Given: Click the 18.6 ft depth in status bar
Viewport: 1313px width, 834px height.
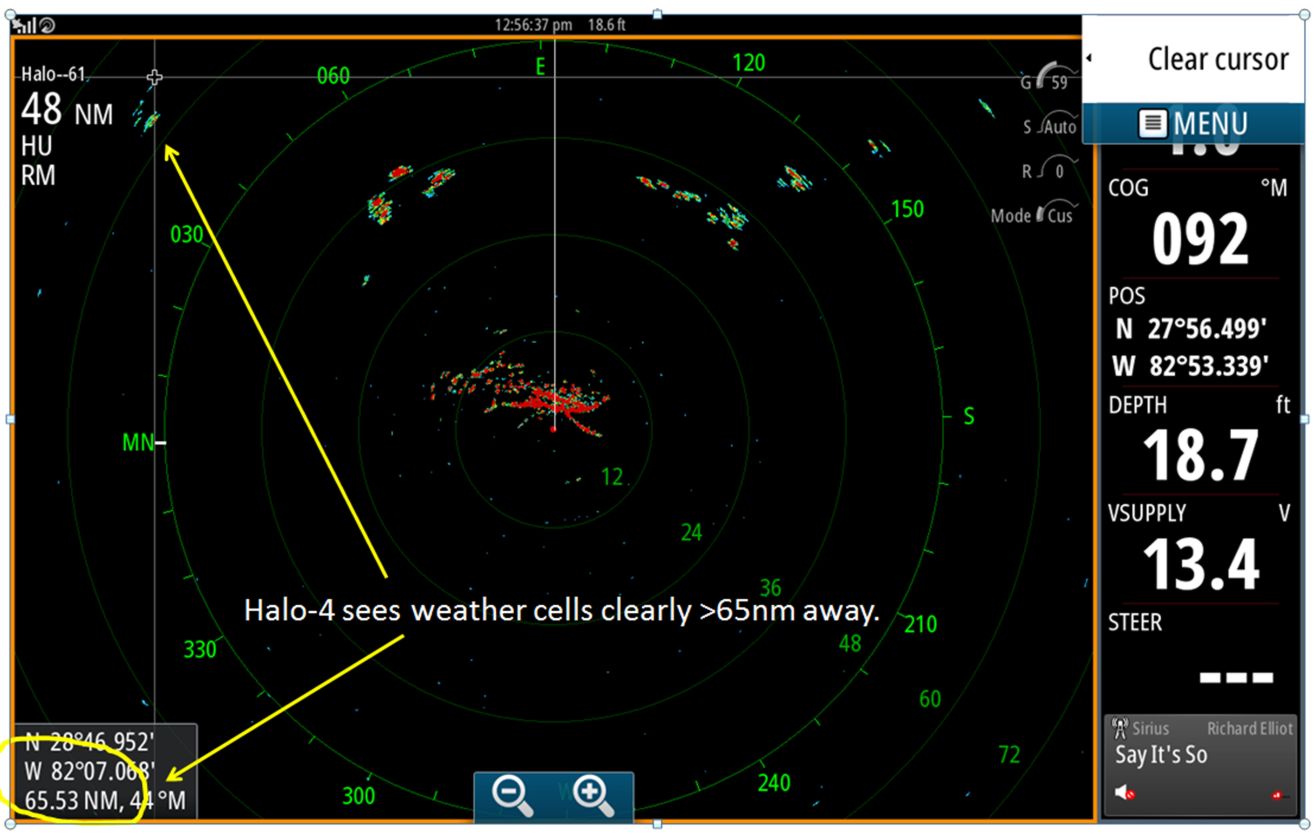Looking at the screenshot, I should pyautogui.click(x=607, y=25).
